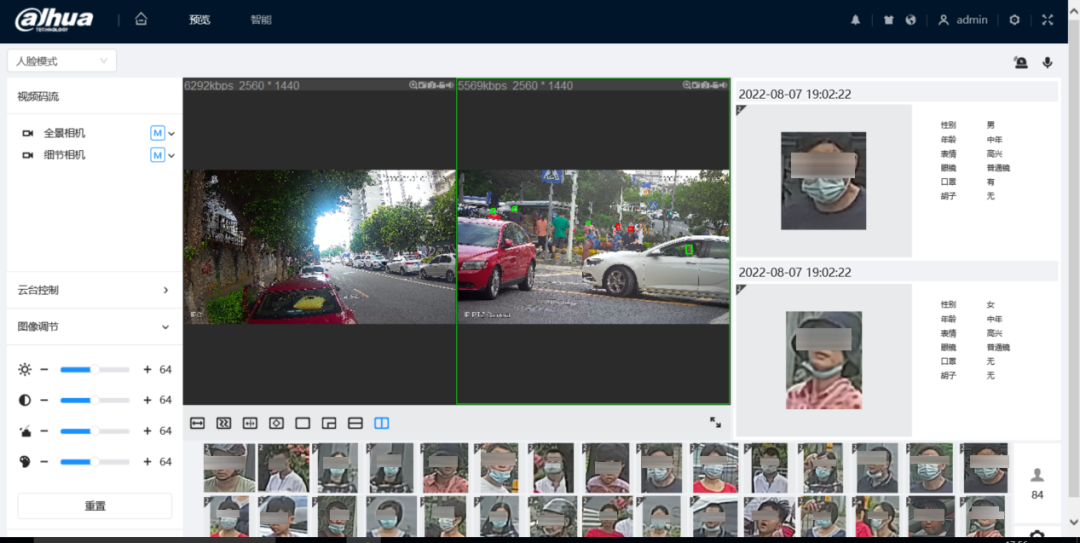Viewport: 1080px width, 543px height.
Task: Select the picture-in-picture layout
Action: [x=329, y=423]
